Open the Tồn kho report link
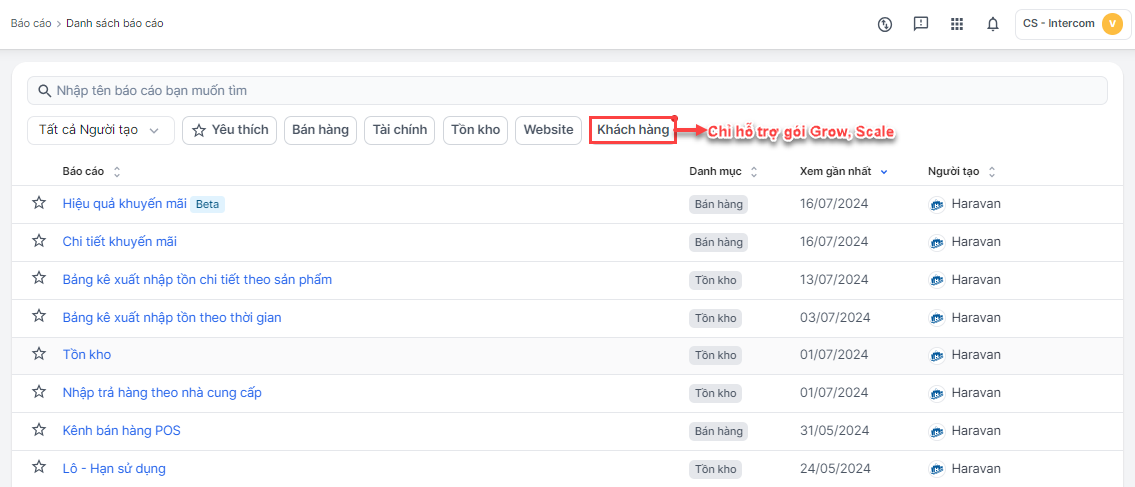 click(x=87, y=355)
